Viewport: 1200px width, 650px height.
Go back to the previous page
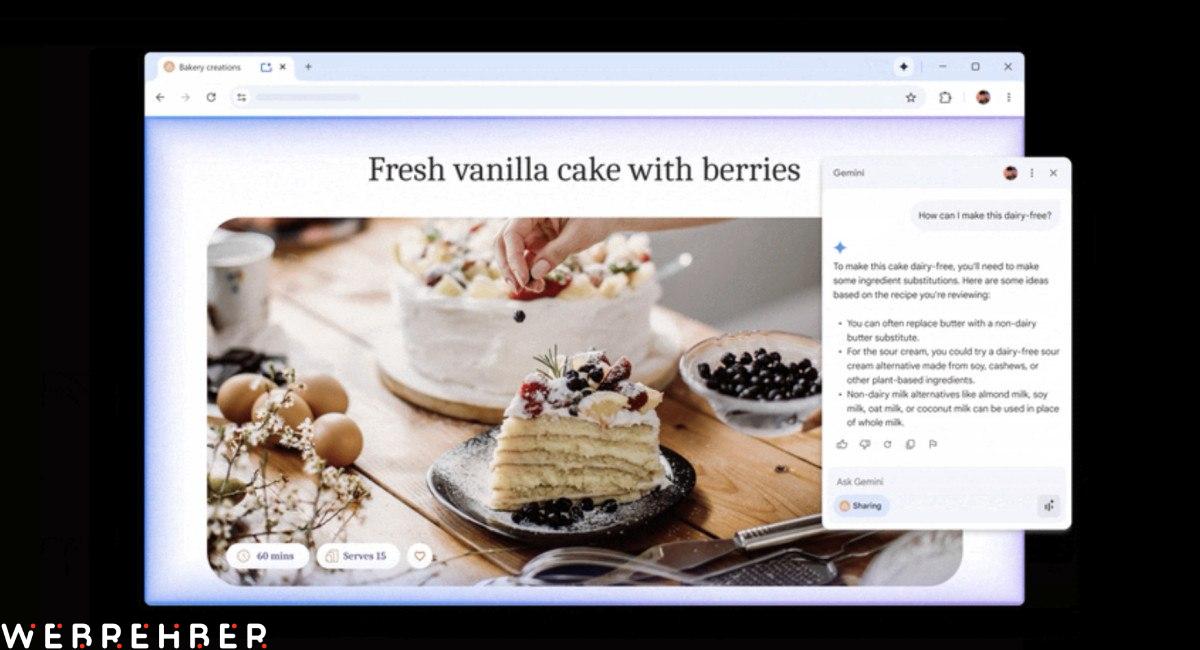pyautogui.click(x=161, y=97)
